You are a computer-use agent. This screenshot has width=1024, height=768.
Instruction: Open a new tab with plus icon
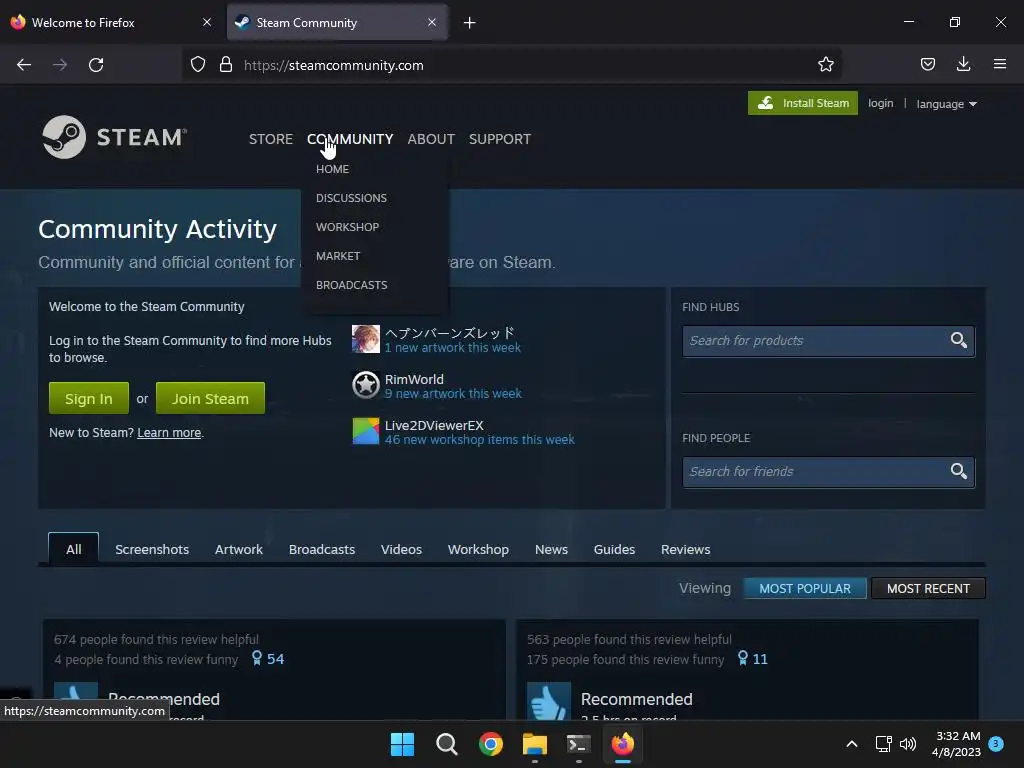click(x=470, y=23)
